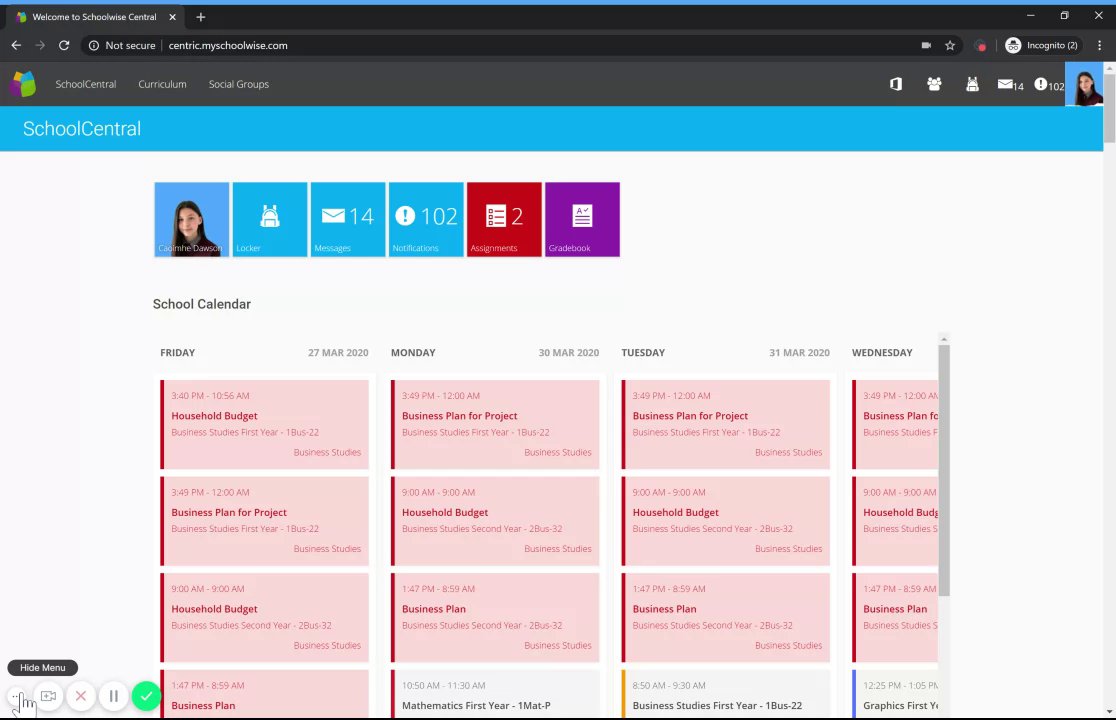
Task: Click the Office icon in the top navbar
Action: tap(896, 84)
